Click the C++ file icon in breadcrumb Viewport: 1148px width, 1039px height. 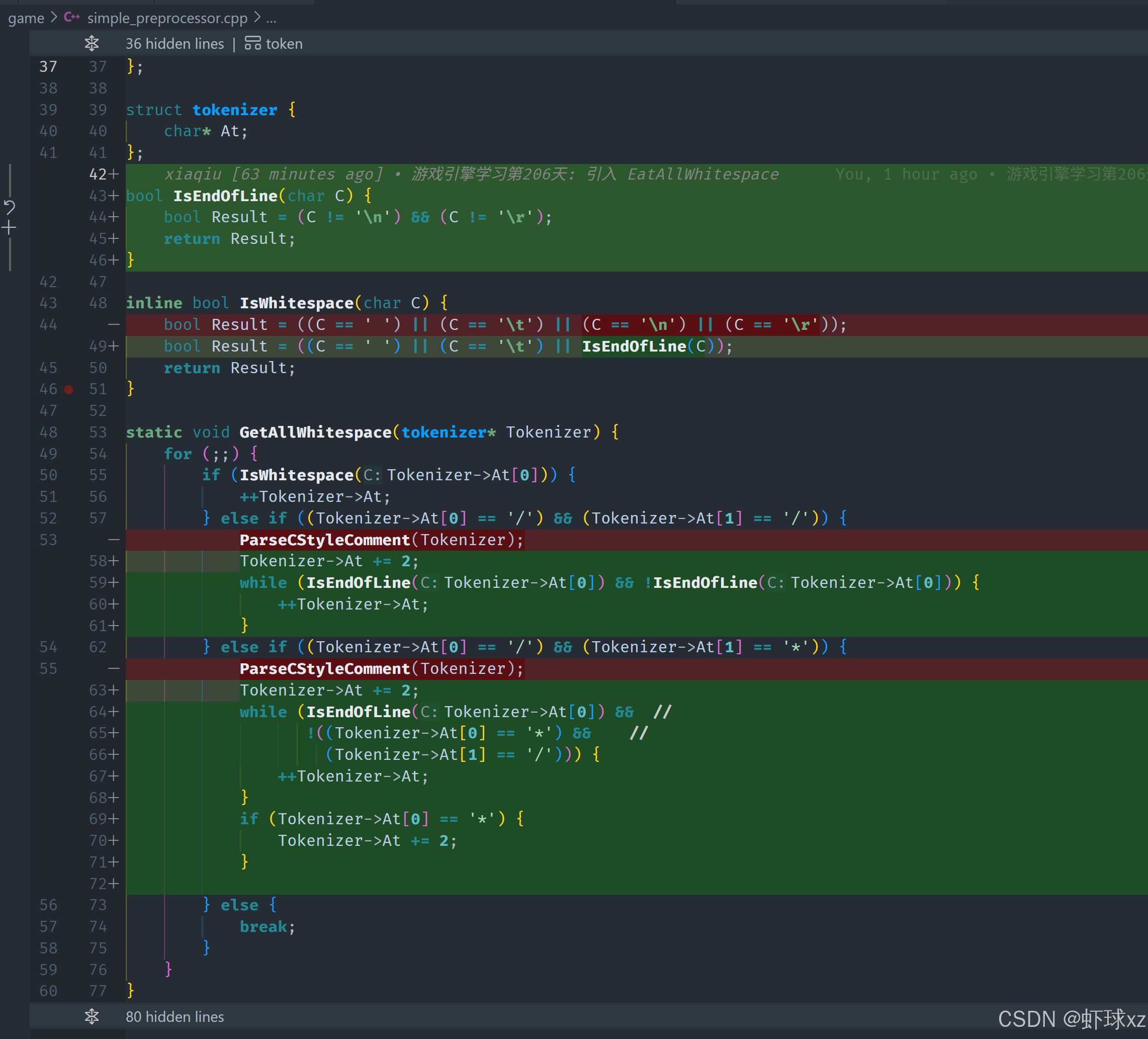coord(72,17)
